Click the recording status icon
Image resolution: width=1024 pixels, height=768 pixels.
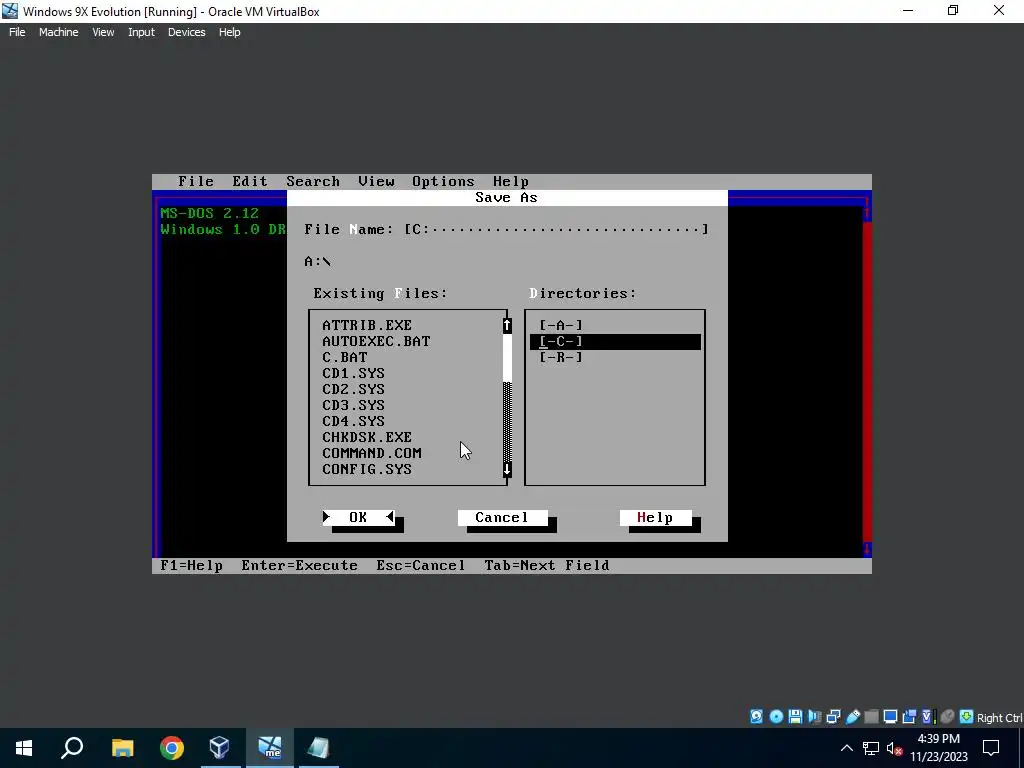tap(909, 716)
